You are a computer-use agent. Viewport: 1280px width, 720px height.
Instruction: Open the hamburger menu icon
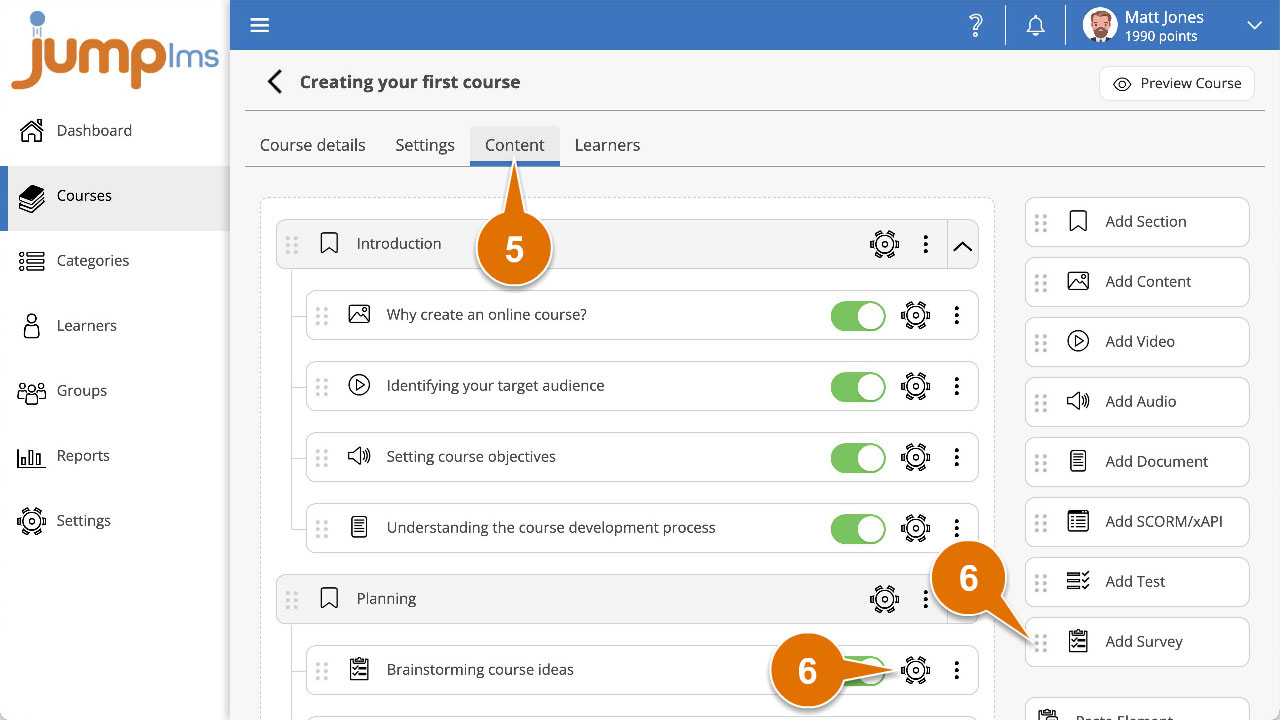tap(260, 25)
